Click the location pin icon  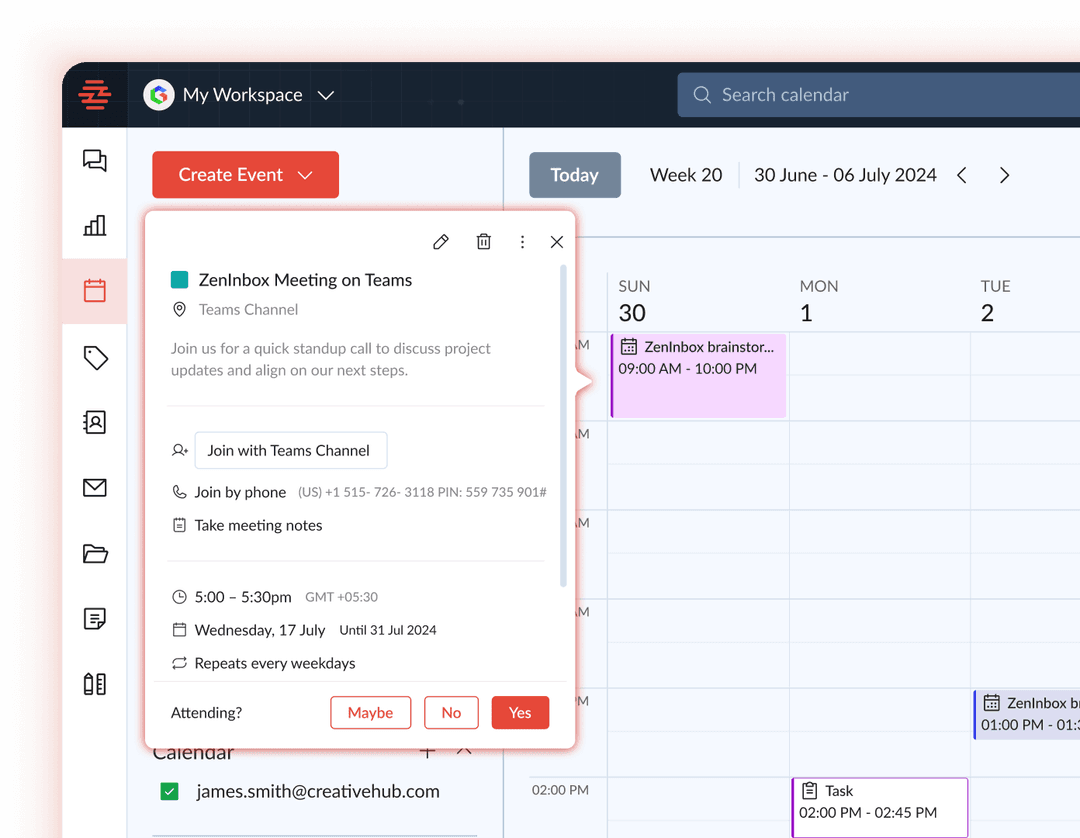(x=179, y=310)
